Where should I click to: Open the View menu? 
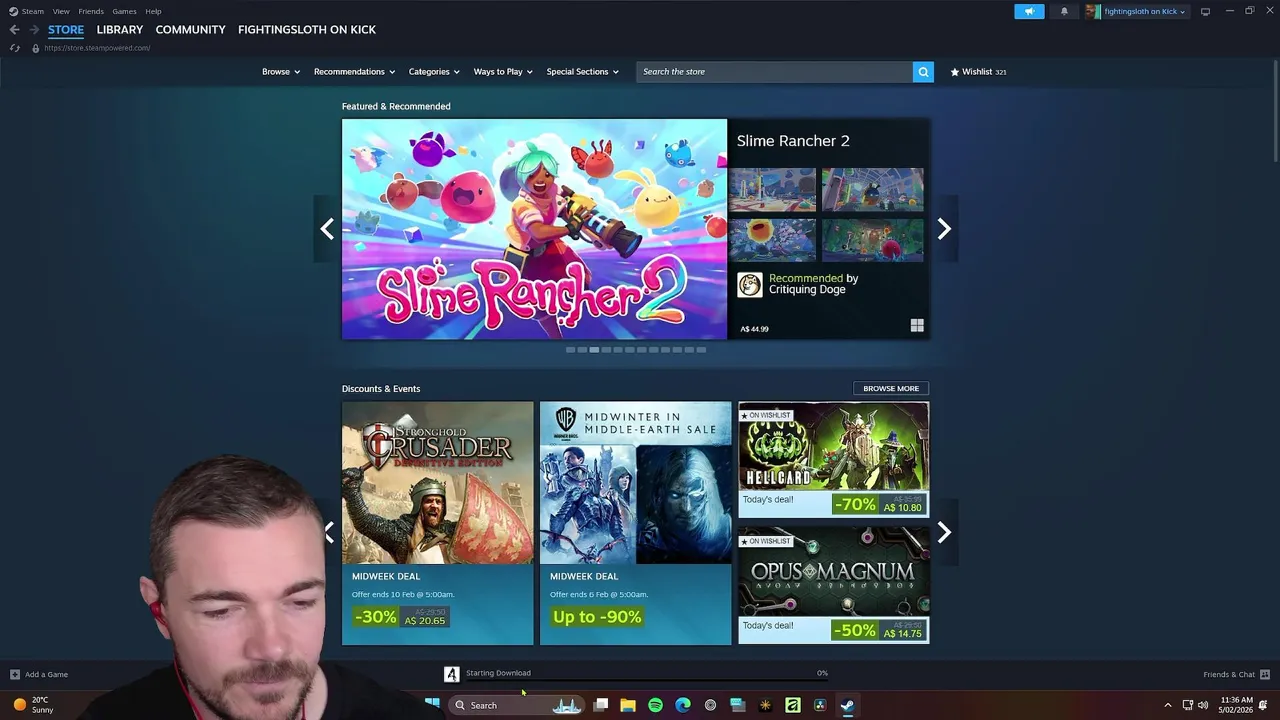pos(61,11)
